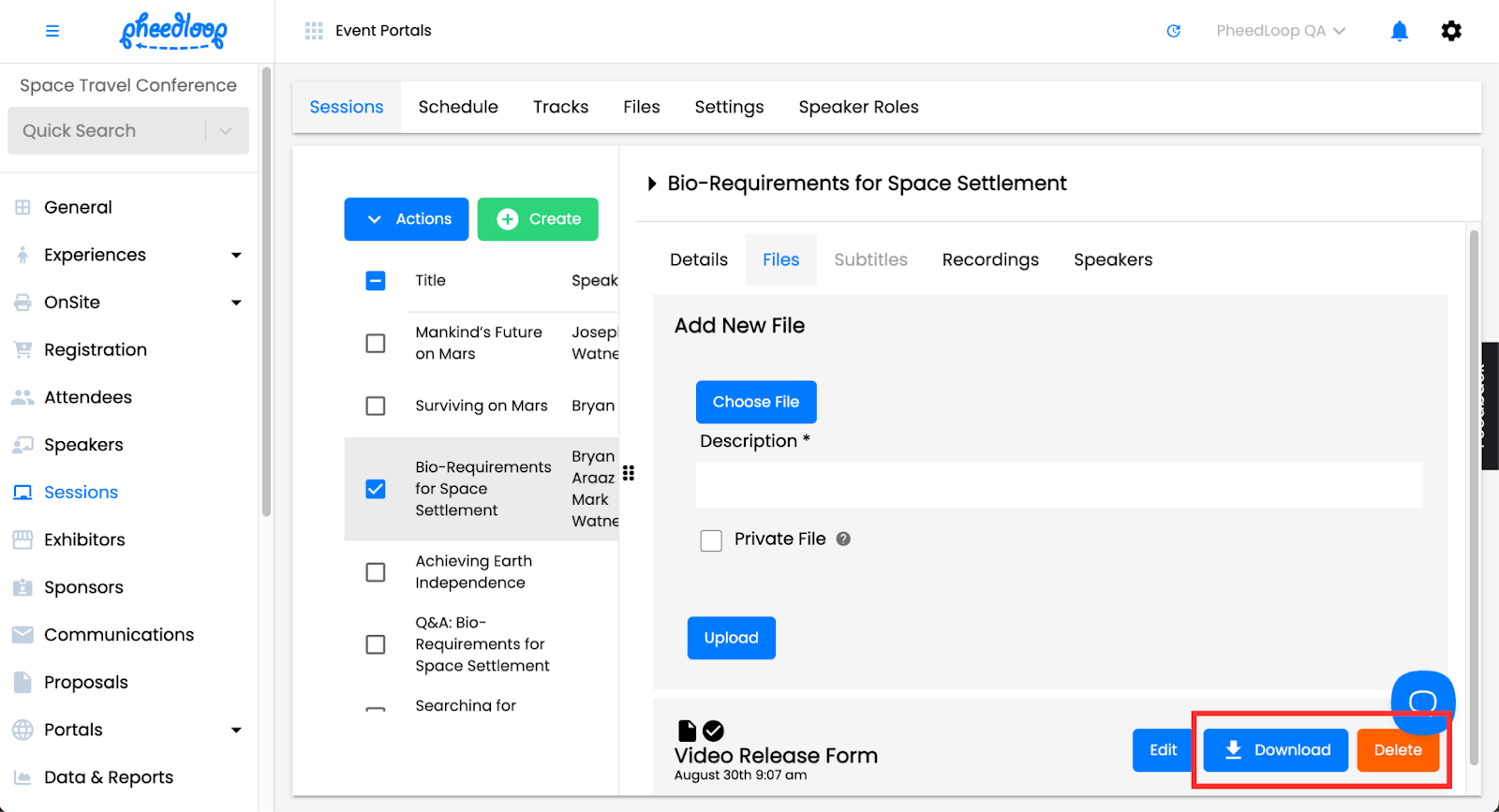Open the Actions dropdown button
Image resolution: width=1499 pixels, height=812 pixels.
pos(407,219)
